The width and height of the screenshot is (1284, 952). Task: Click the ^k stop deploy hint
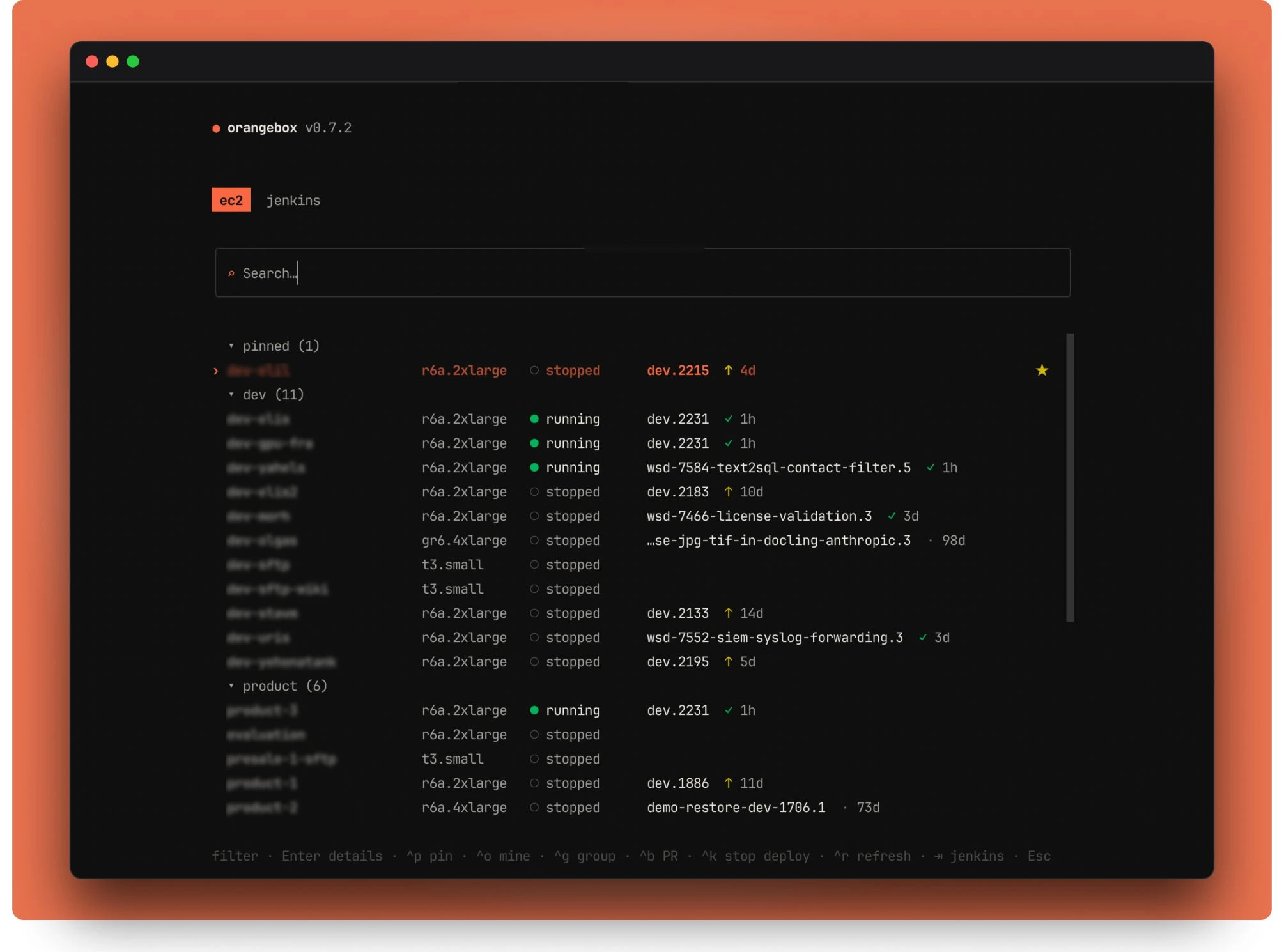755,856
